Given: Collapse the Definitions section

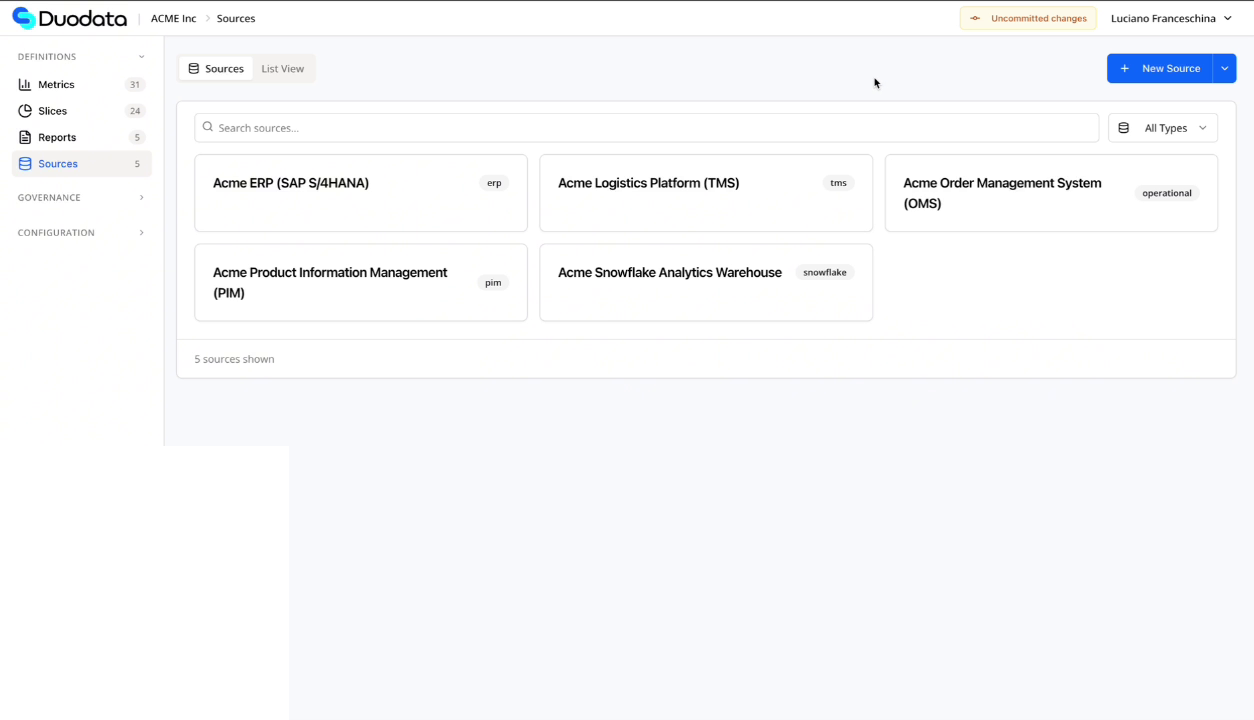Looking at the screenshot, I should tap(141, 57).
